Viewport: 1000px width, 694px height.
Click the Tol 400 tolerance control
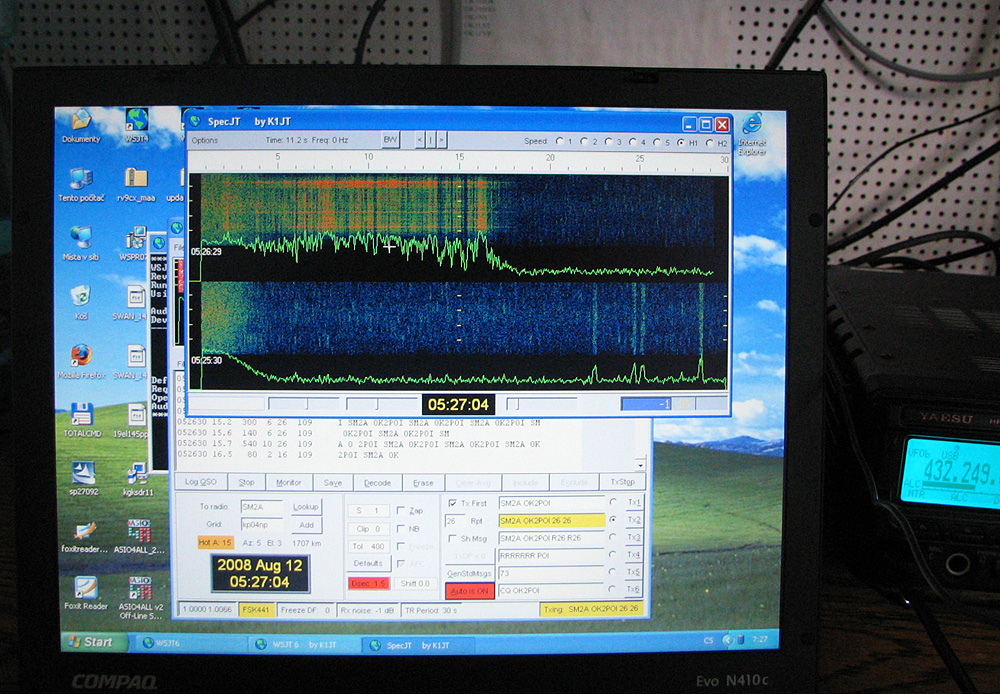point(368,546)
